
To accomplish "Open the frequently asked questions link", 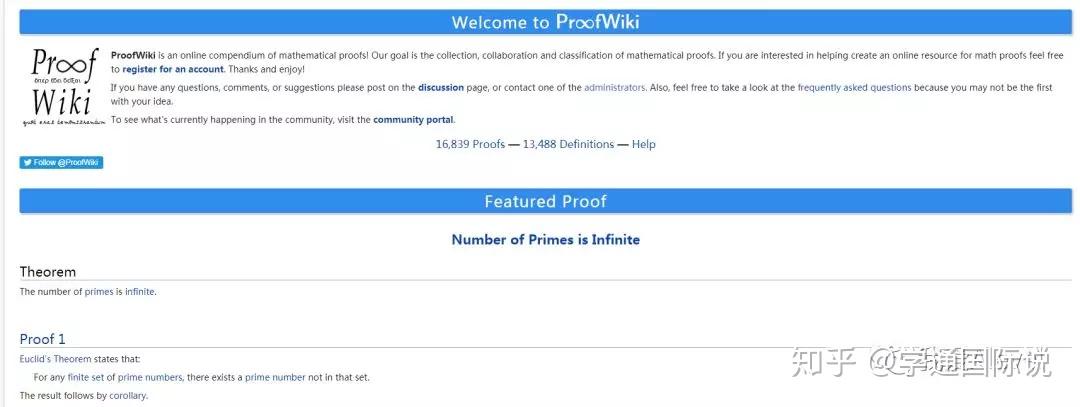I will [854, 88].
